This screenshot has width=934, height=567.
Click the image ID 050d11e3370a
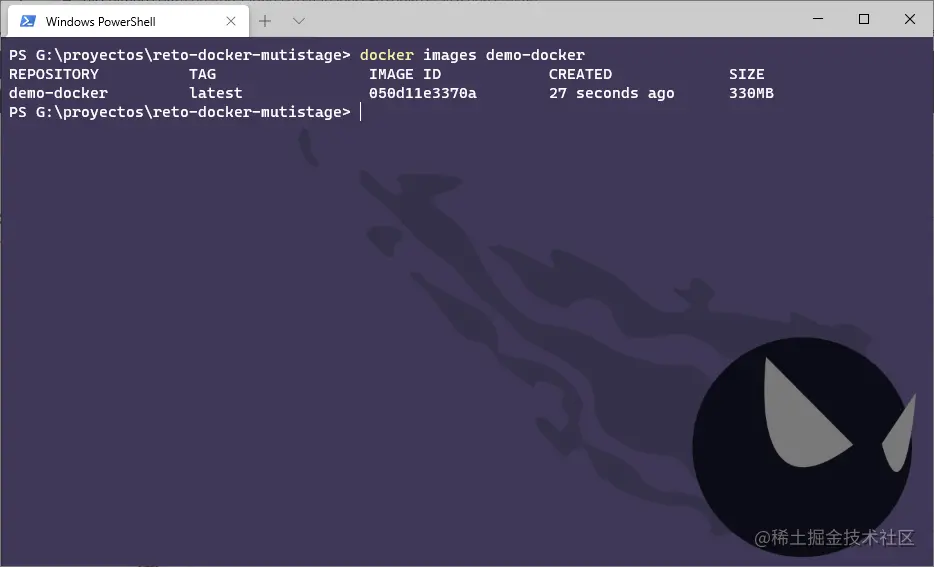[423, 93]
